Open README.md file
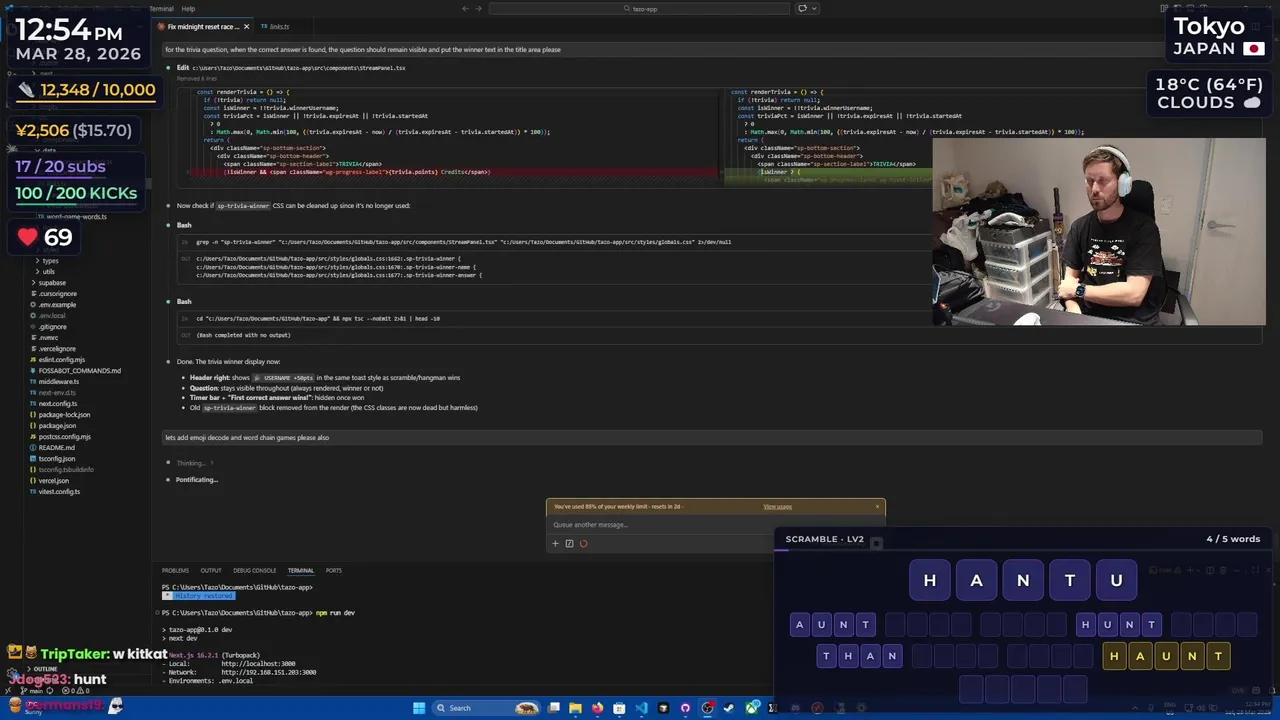Viewport: 1280px width, 720px height. (57, 448)
